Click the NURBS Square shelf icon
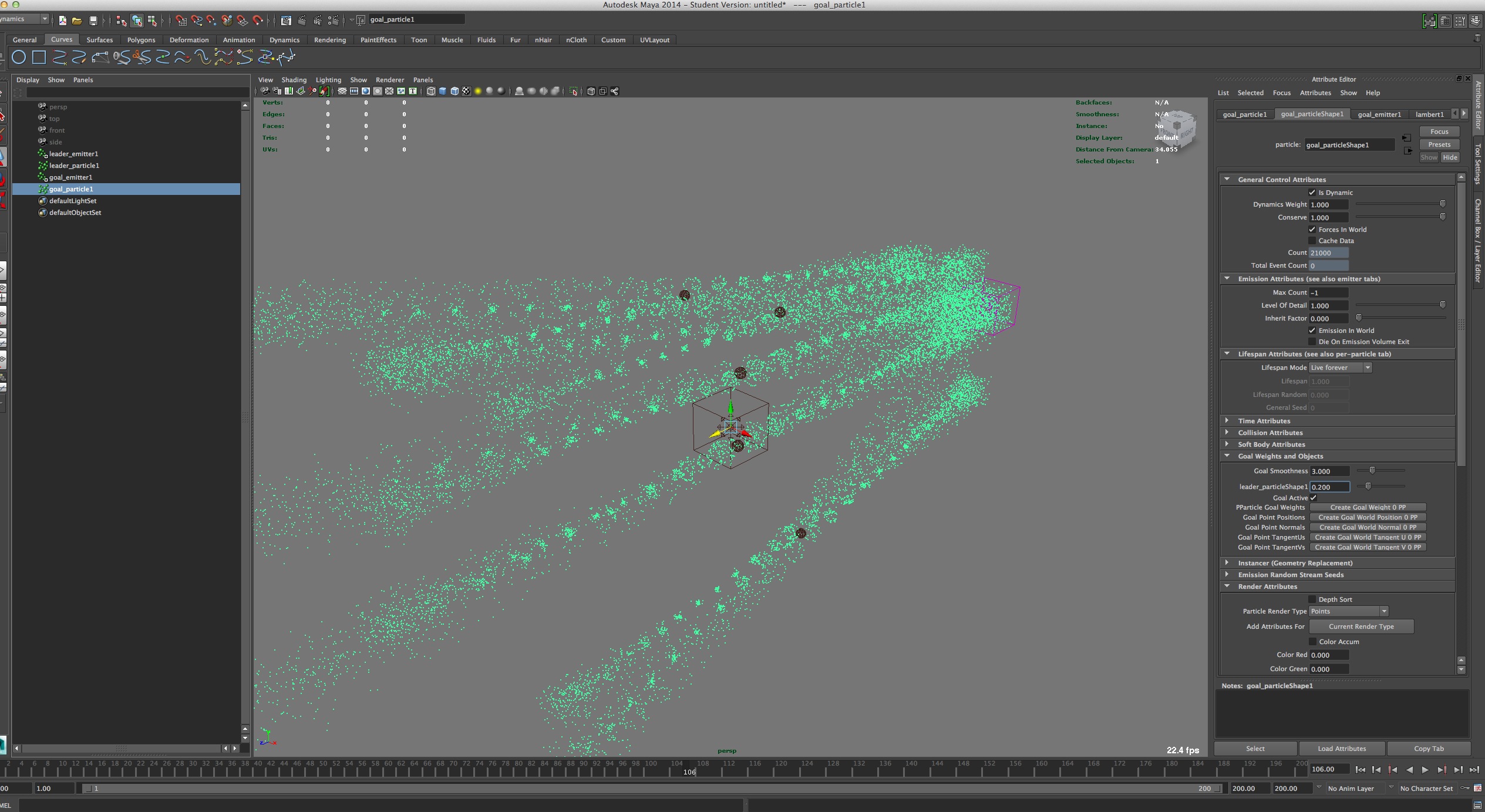Image resolution: width=1485 pixels, height=812 pixels. tap(39, 57)
